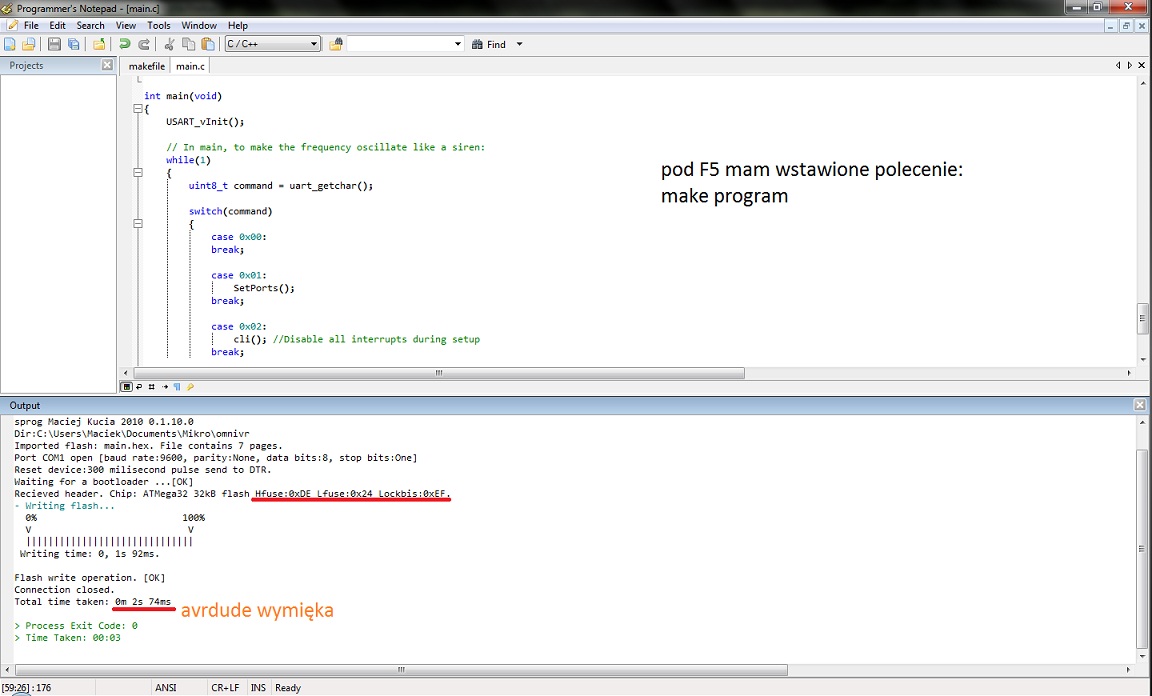1152x696 pixels.
Task: Close the Projects panel
Action: 107,65
